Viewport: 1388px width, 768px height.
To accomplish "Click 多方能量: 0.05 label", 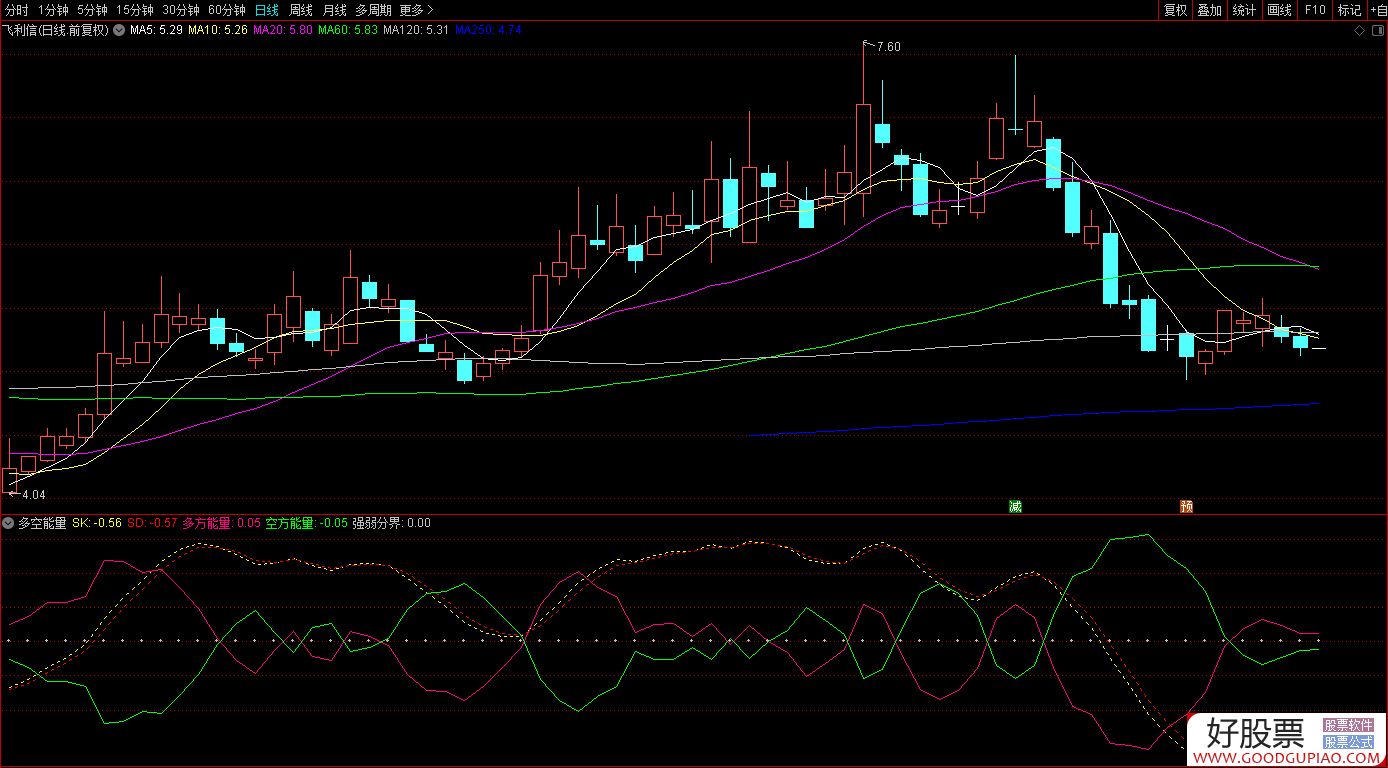I will tap(221, 523).
